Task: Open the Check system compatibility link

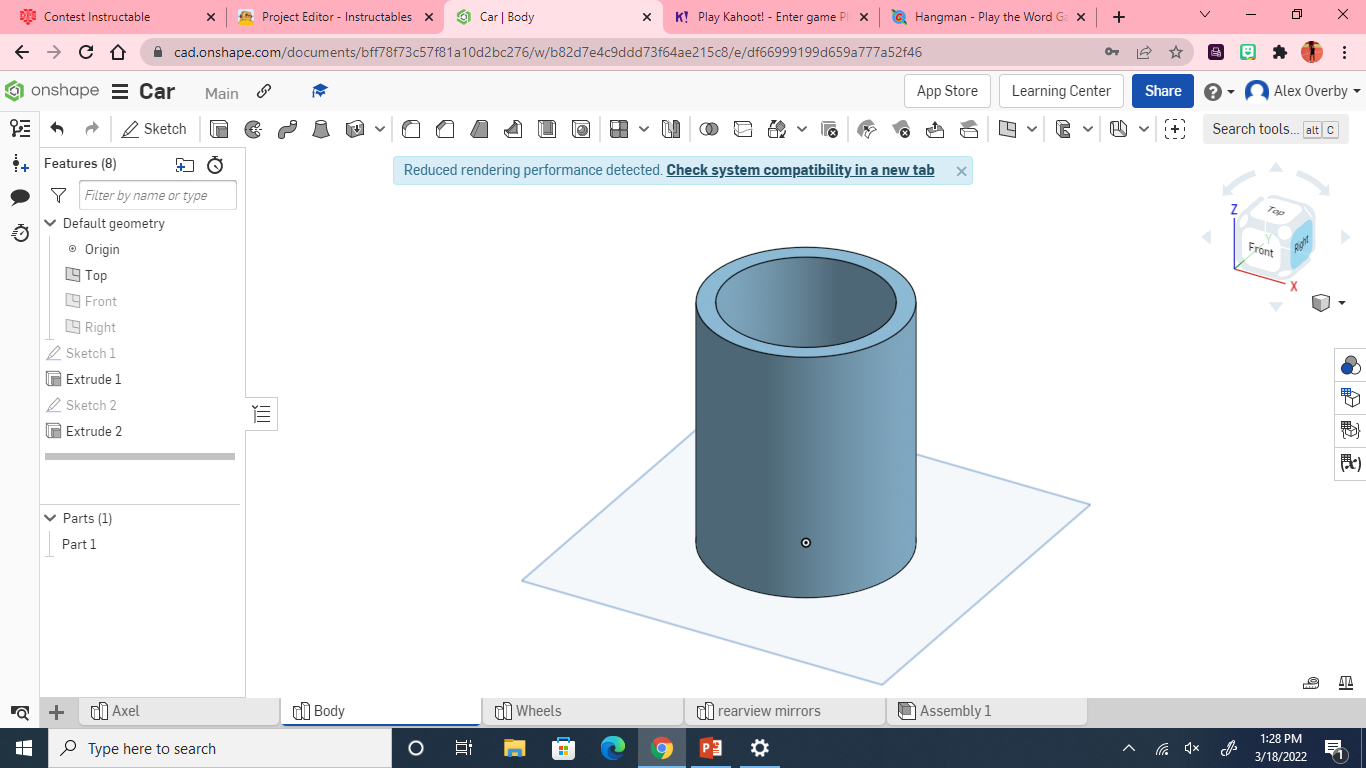Action: click(798, 170)
